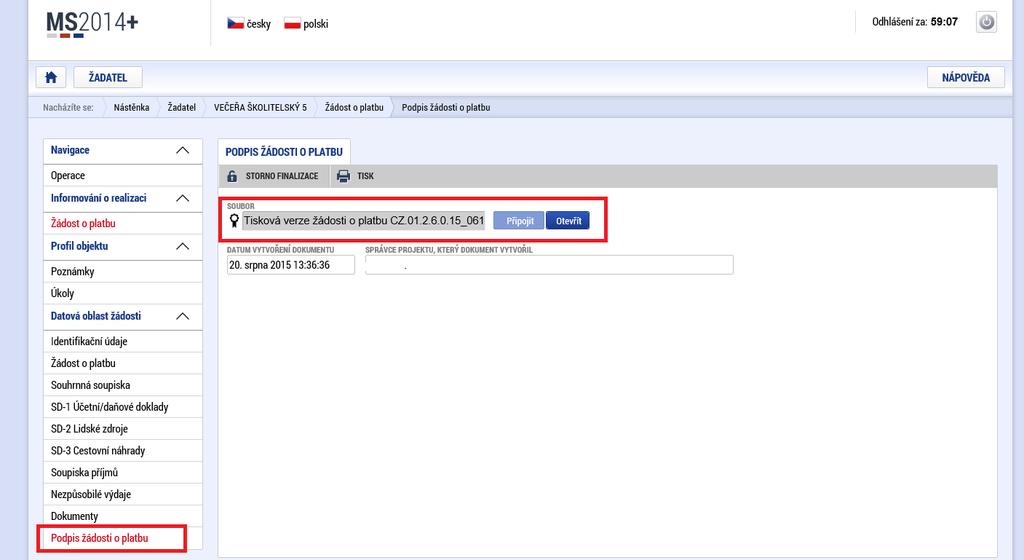Open Nezpůsobilé výdaje in sidebar
This screenshot has width=1024, height=560.
tap(123, 494)
